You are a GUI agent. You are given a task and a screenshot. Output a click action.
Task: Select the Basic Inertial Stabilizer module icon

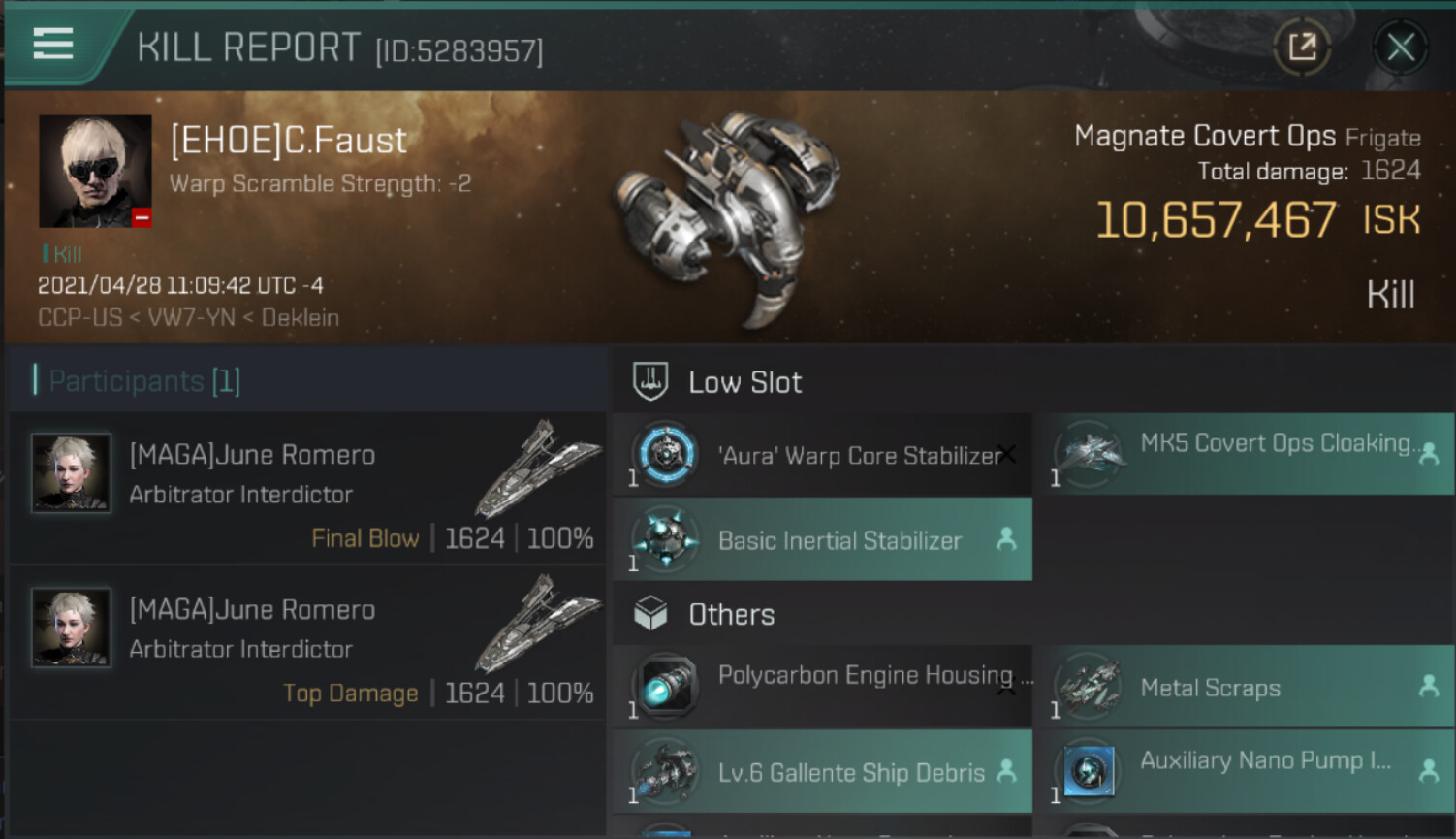tap(667, 539)
